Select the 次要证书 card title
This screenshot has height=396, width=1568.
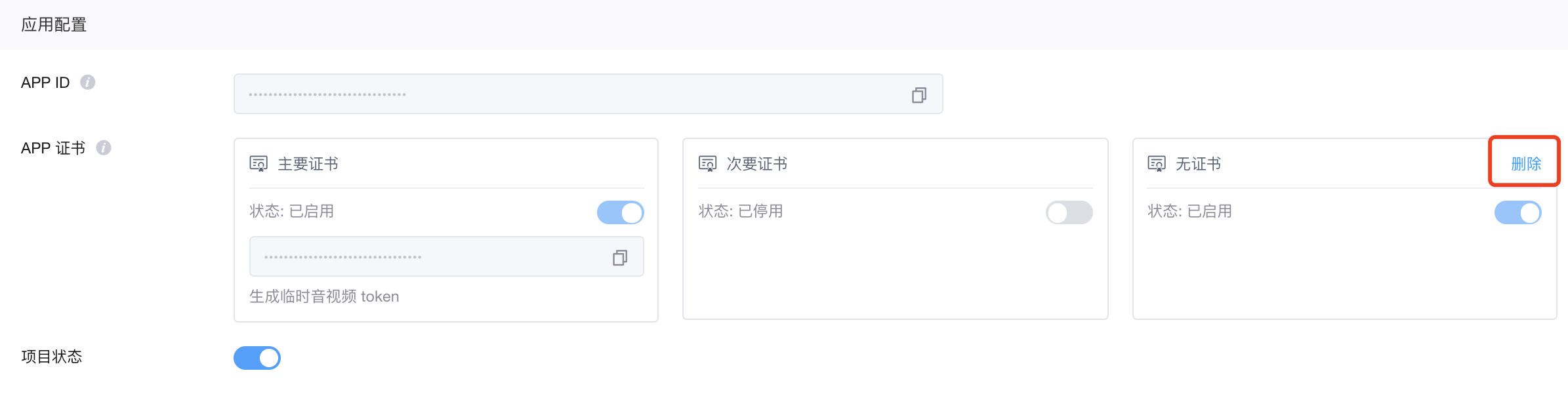click(756, 163)
